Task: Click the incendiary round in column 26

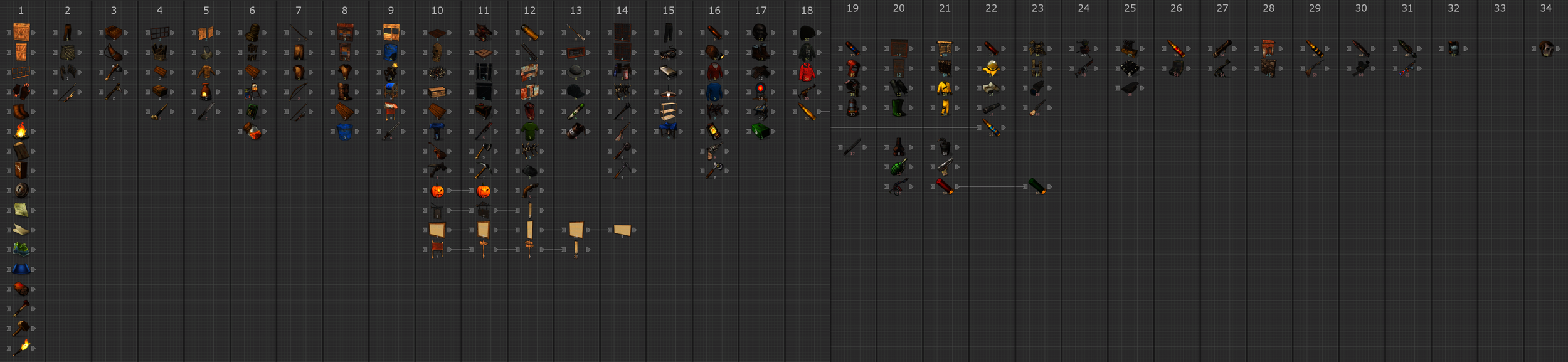Action: point(1176,48)
